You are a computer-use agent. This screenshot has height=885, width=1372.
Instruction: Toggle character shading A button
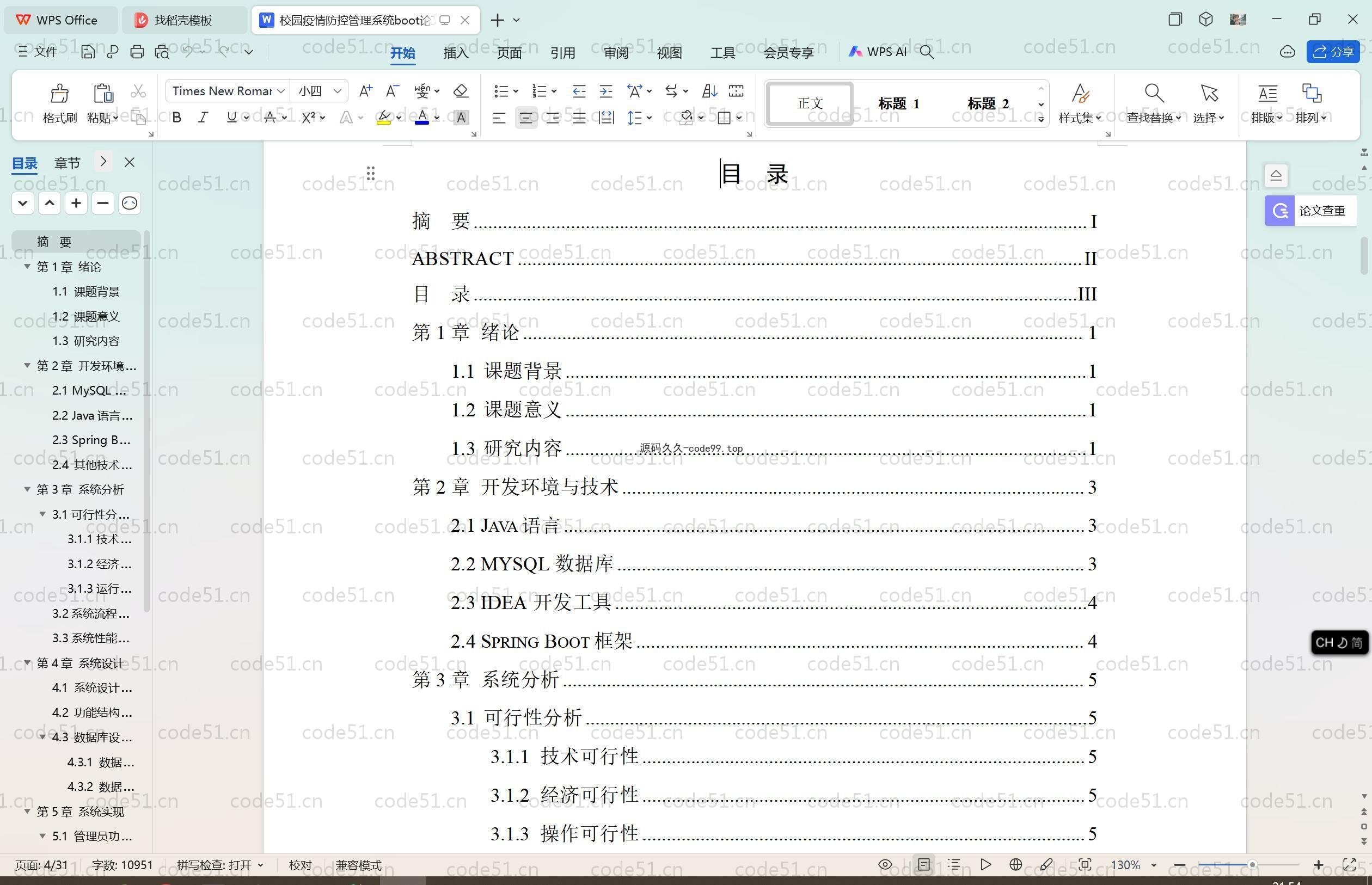coord(461,118)
